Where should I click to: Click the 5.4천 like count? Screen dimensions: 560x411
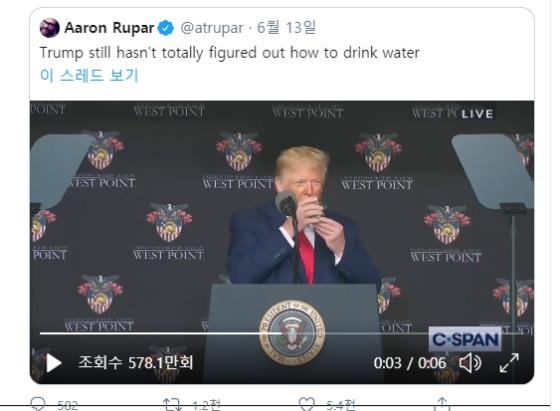click(341, 405)
